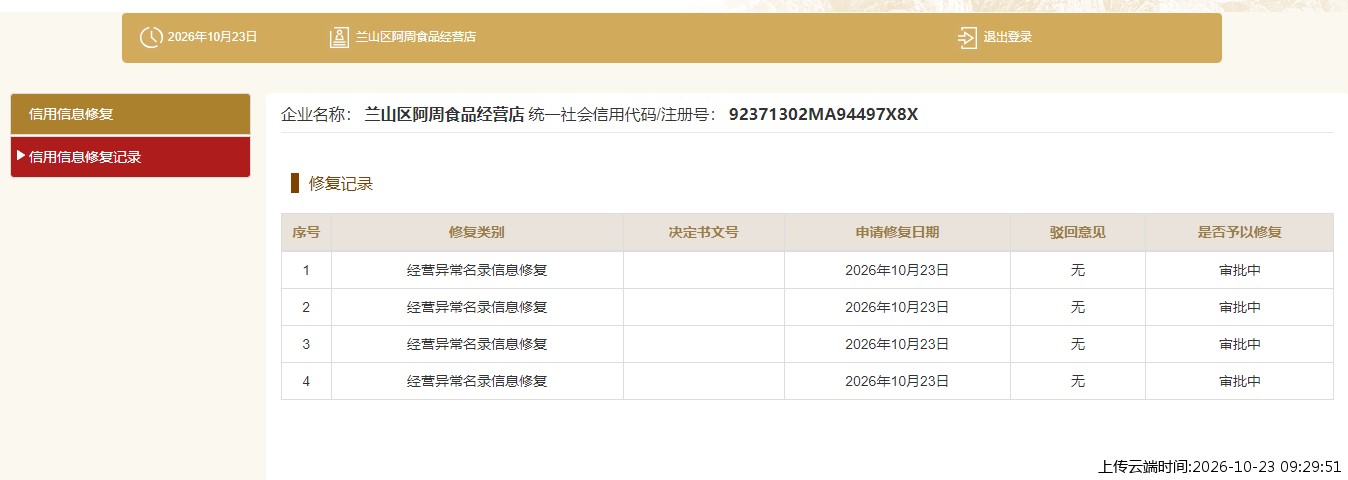The height and width of the screenshot is (480, 1348).
Task: Select row 1 经营异常名录信息修复 entry
Action: [x=477, y=270]
